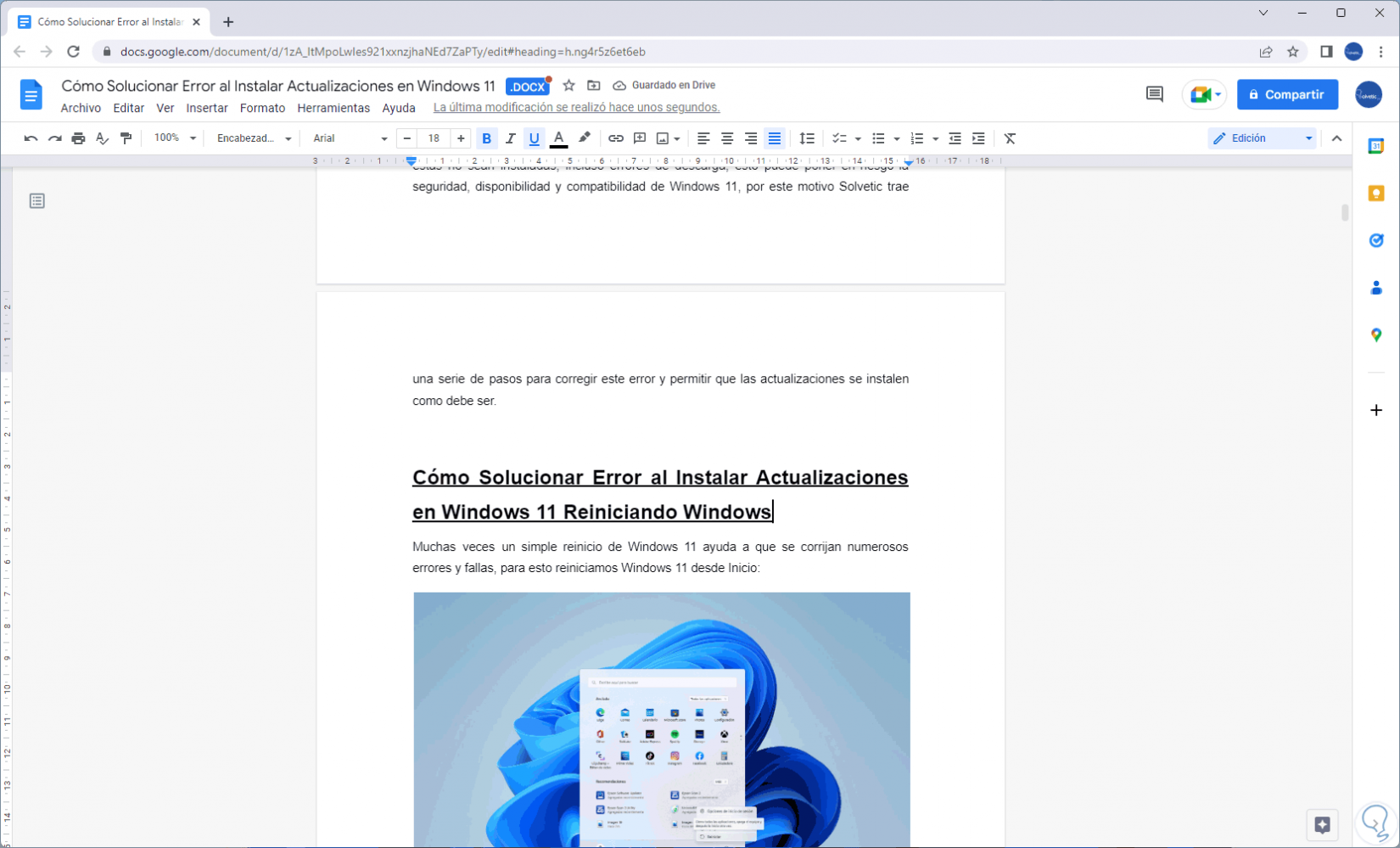This screenshot has width=1400, height=848.
Task: Open the Formato menu
Action: (x=262, y=108)
